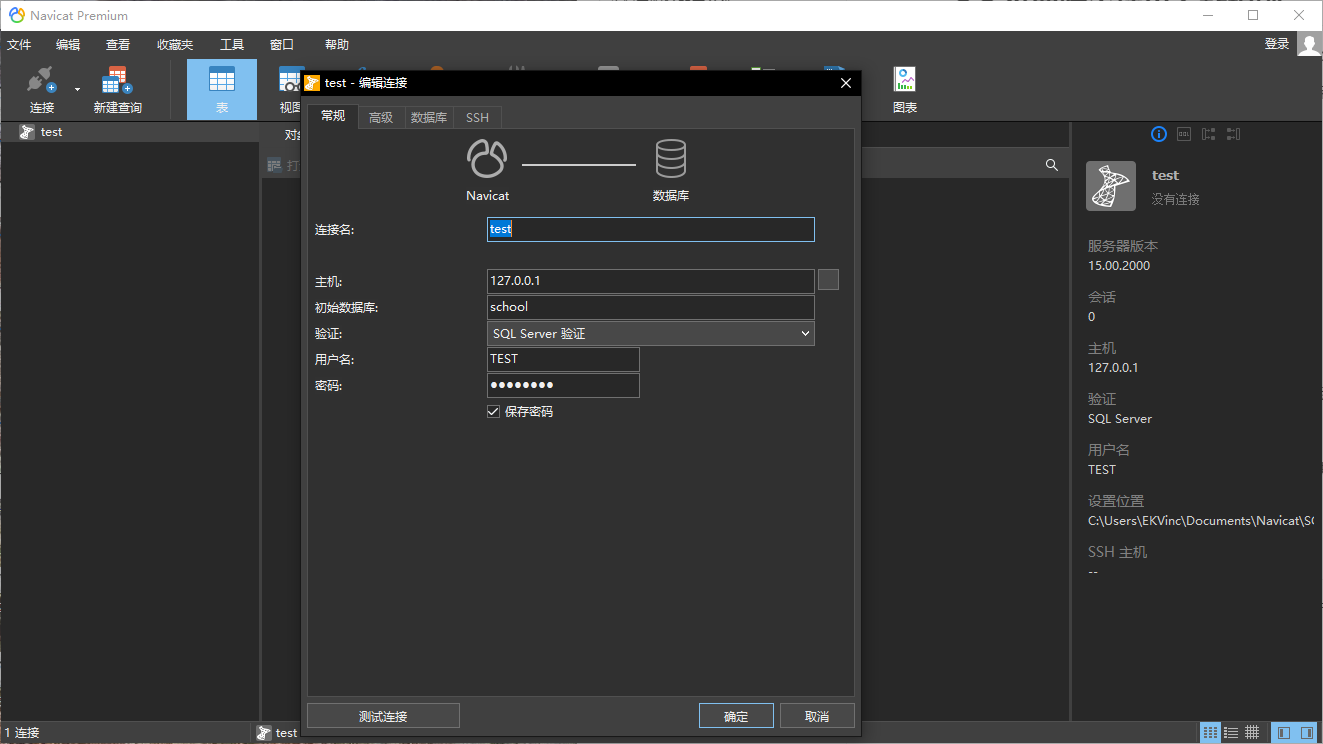The width and height of the screenshot is (1323, 744).
Task: Click the 127.0.0.1 value in the info panel
Action: pos(1113,368)
